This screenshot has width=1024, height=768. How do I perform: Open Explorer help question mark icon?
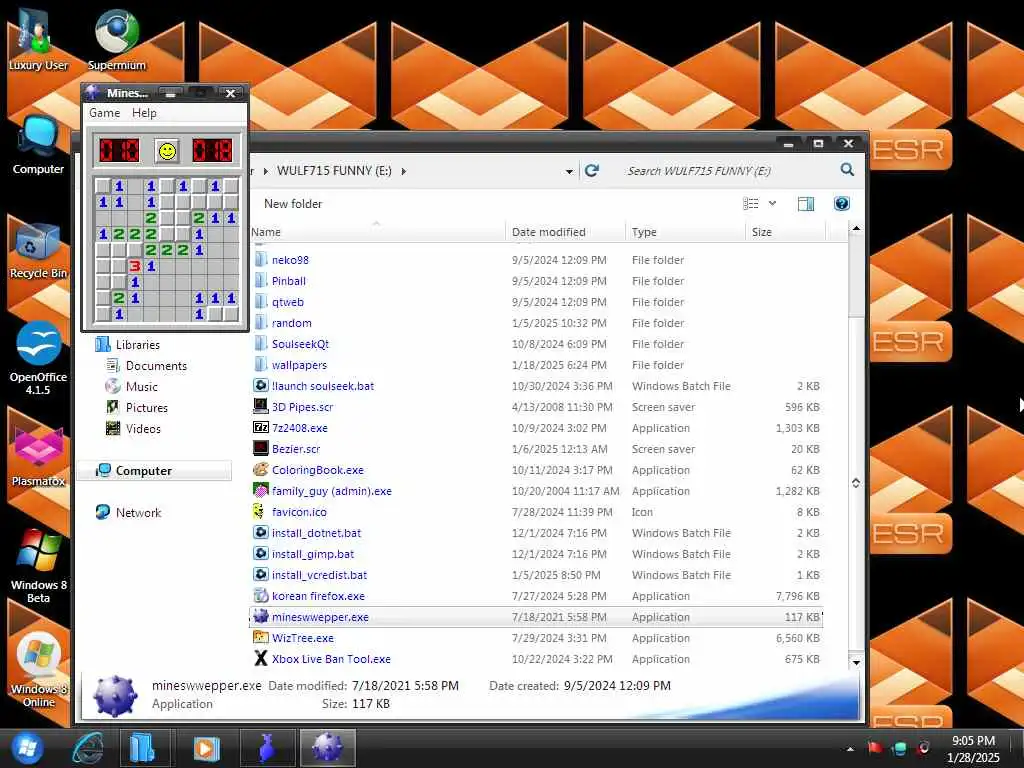[842, 204]
